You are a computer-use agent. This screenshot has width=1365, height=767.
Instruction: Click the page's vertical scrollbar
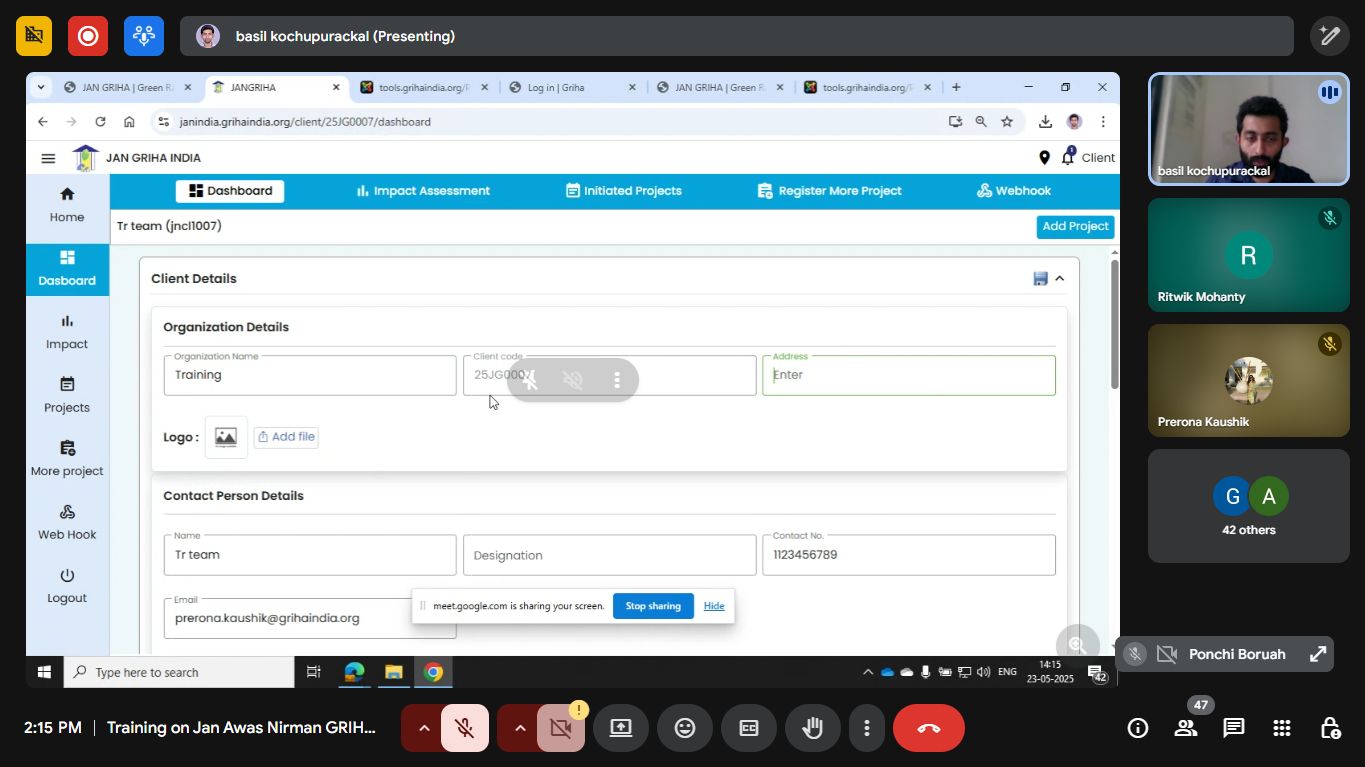coord(1114,325)
